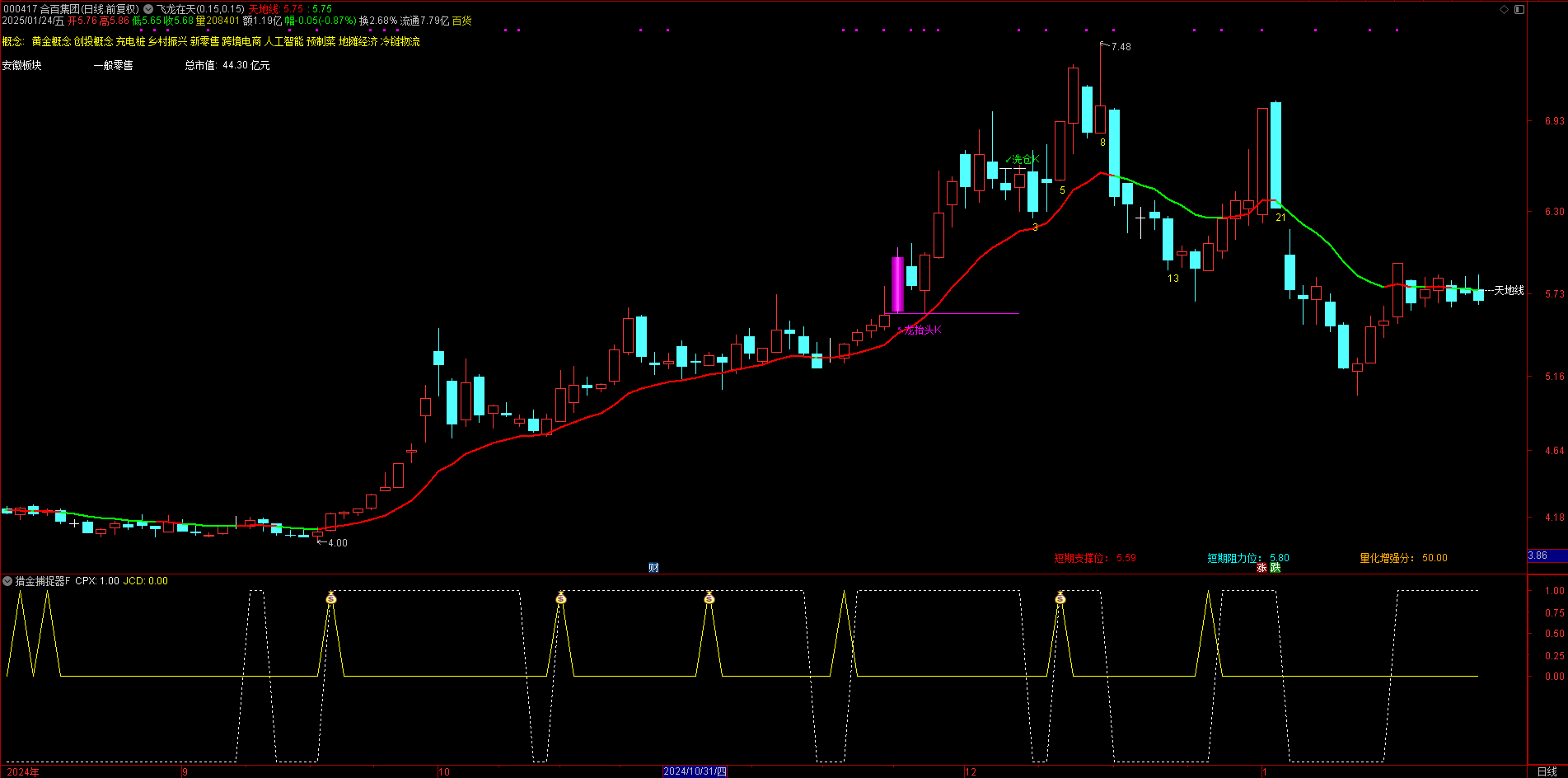Click the 7.48 high price marker
This screenshot has height=778, width=1568.
click(1121, 47)
